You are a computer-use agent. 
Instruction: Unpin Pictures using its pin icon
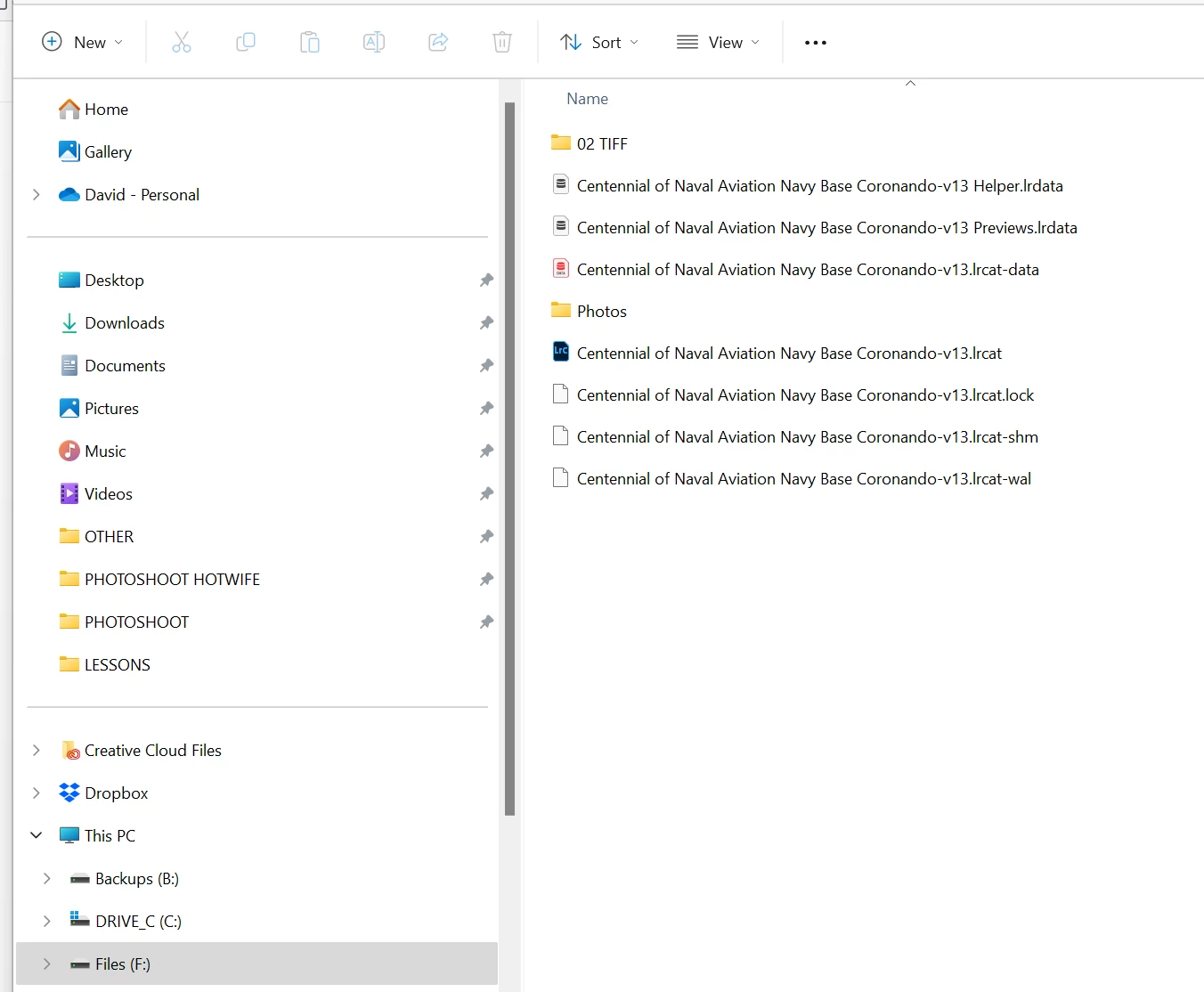(486, 409)
